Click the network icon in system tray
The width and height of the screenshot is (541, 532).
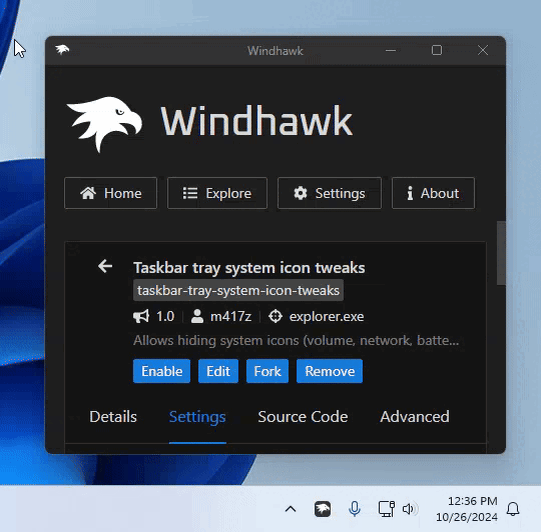click(x=386, y=509)
